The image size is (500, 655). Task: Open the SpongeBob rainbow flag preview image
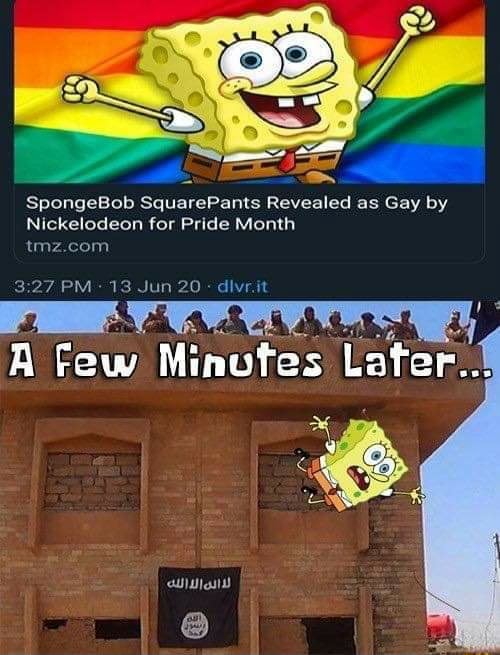[x=249, y=91]
